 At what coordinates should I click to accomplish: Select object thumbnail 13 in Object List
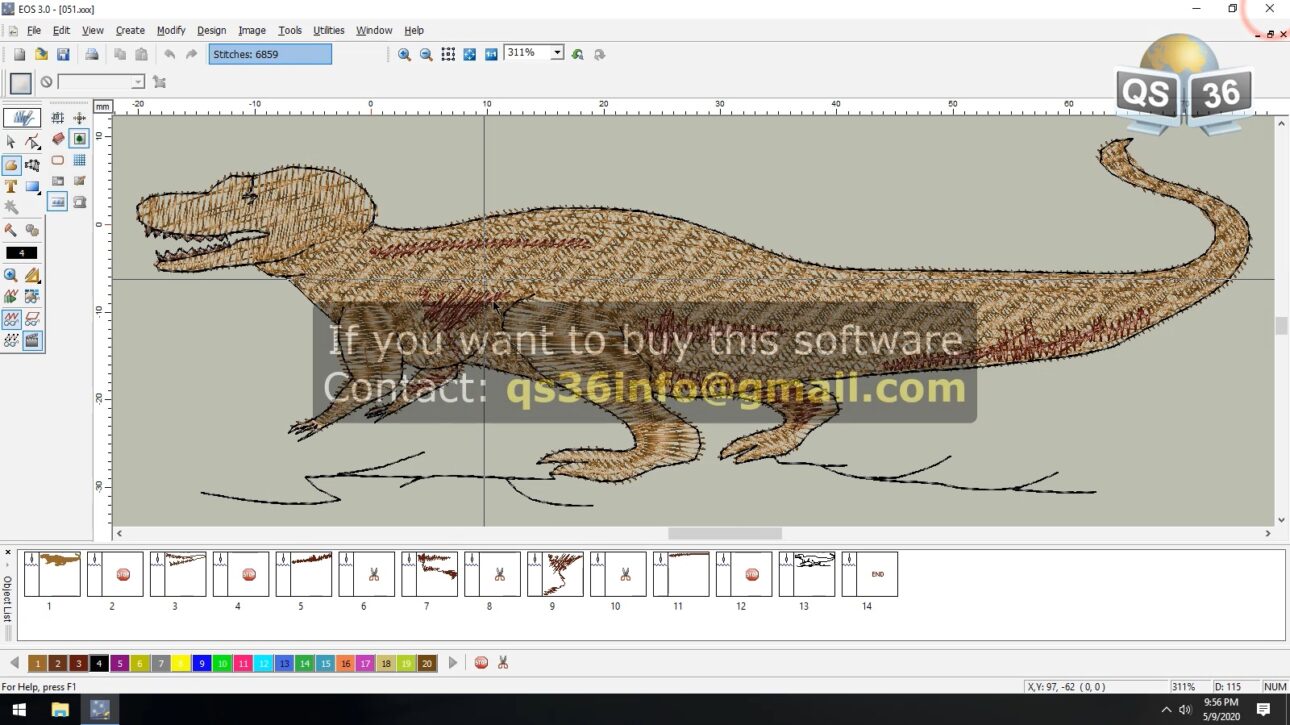click(x=807, y=574)
